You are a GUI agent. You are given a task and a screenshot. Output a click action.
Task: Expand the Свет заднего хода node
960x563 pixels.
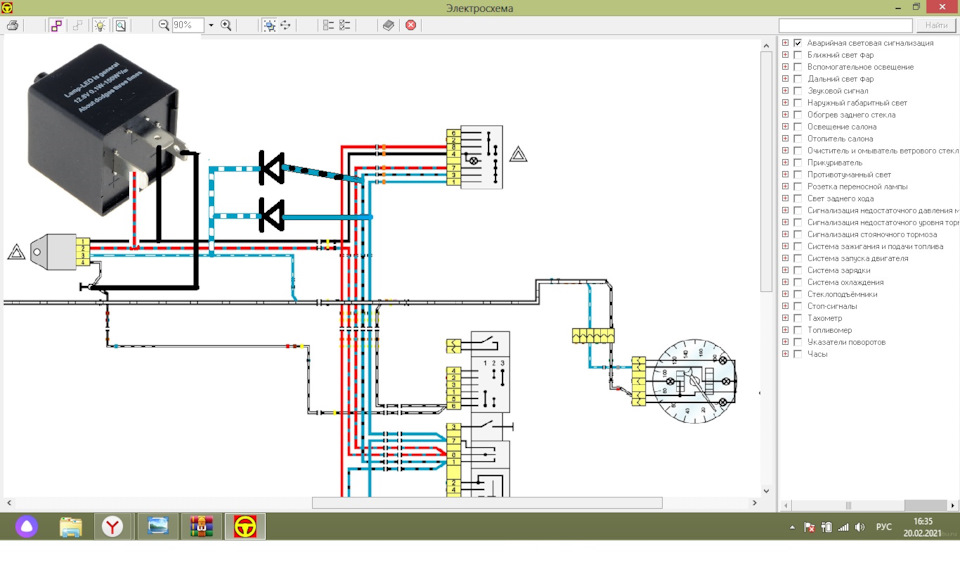pos(786,198)
